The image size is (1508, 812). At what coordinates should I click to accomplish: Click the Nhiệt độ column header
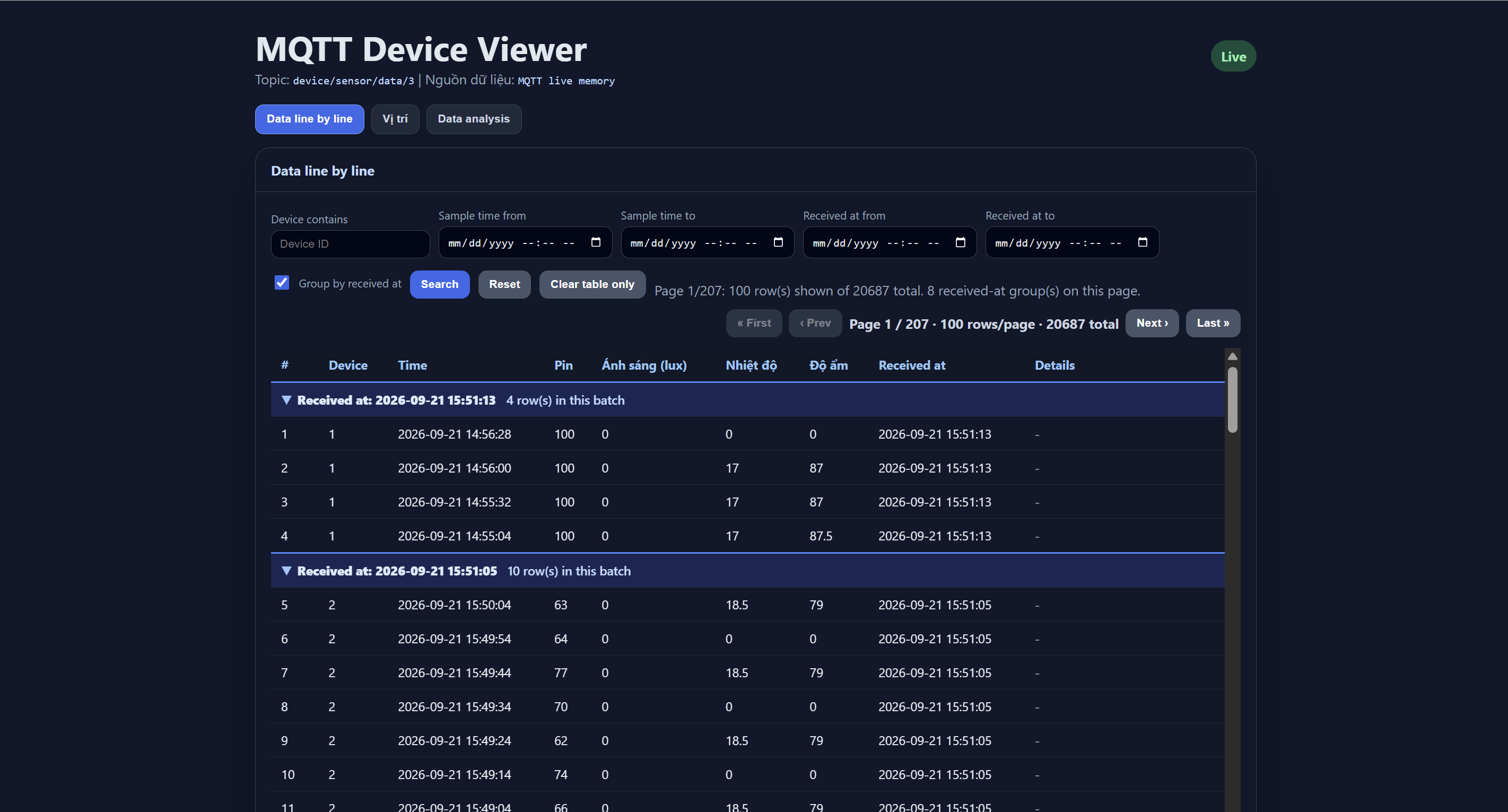[x=752, y=366]
